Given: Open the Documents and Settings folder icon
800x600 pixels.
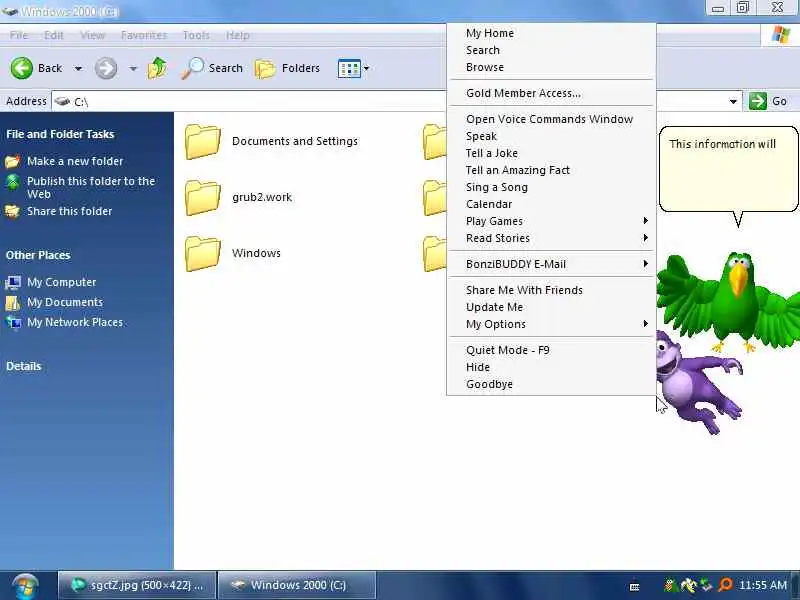Looking at the screenshot, I should coord(203,141).
